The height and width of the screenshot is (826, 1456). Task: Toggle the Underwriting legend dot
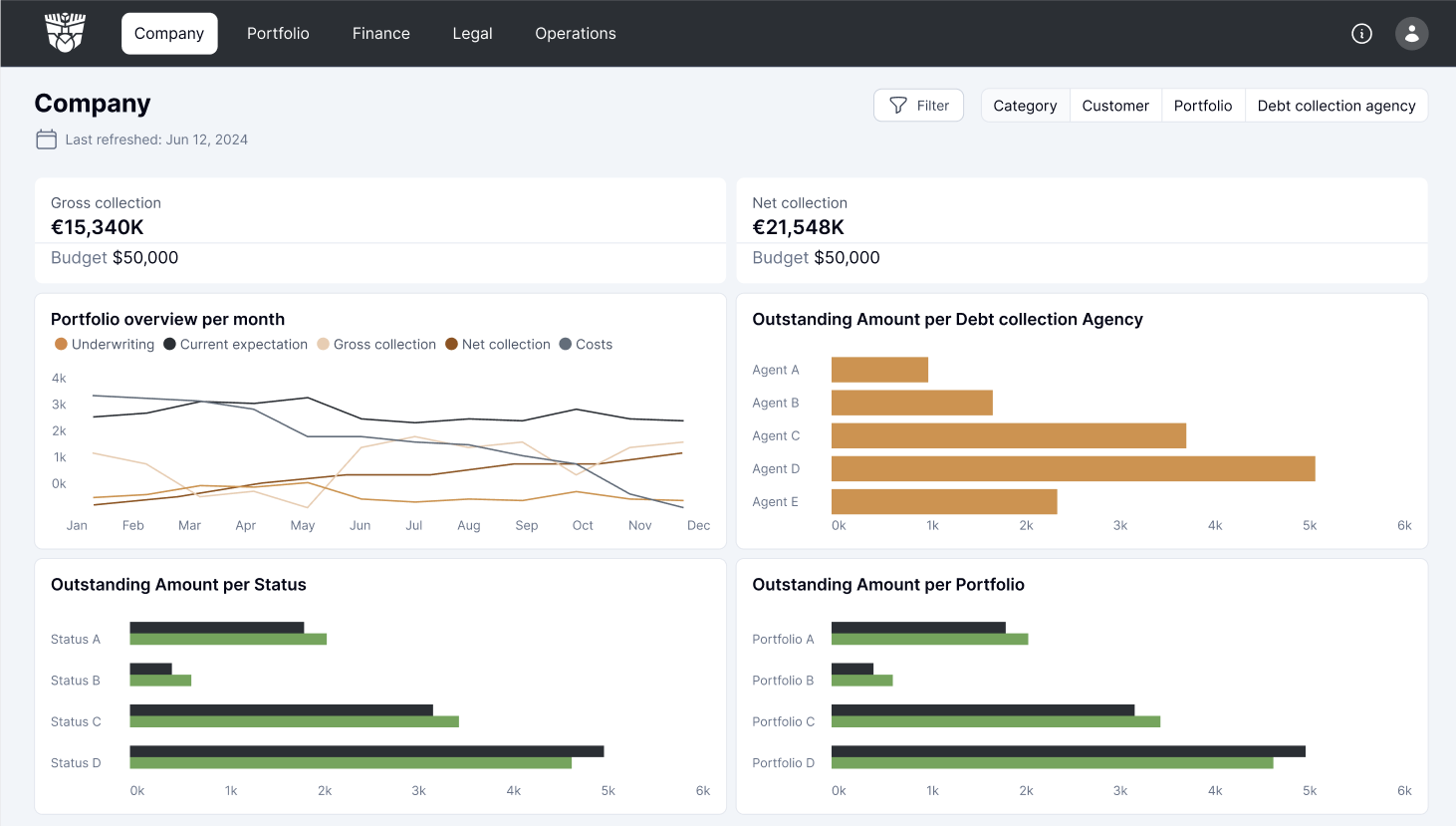(61, 344)
